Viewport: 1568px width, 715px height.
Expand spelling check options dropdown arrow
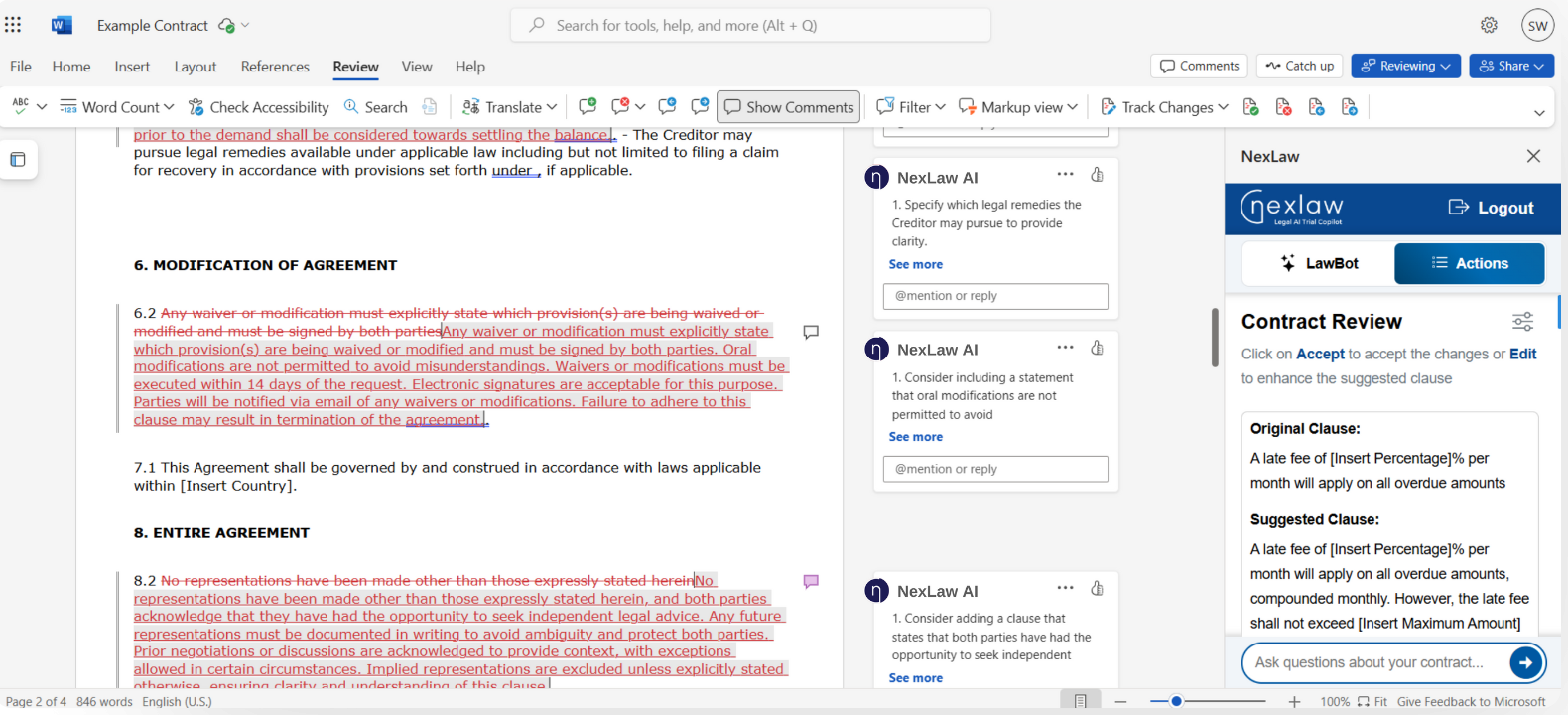coord(42,107)
